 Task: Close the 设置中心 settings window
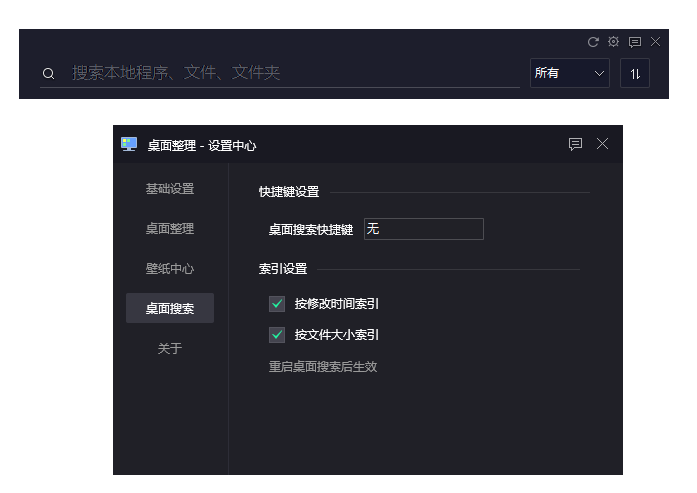pos(602,144)
